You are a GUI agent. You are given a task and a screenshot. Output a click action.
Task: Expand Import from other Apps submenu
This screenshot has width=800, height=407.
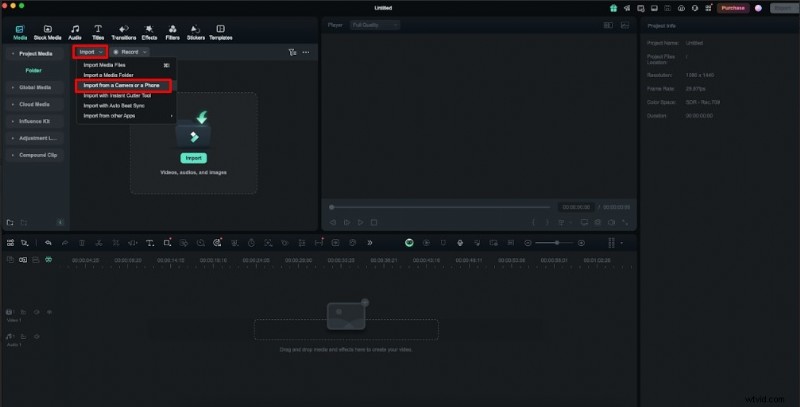(x=126, y=116)
